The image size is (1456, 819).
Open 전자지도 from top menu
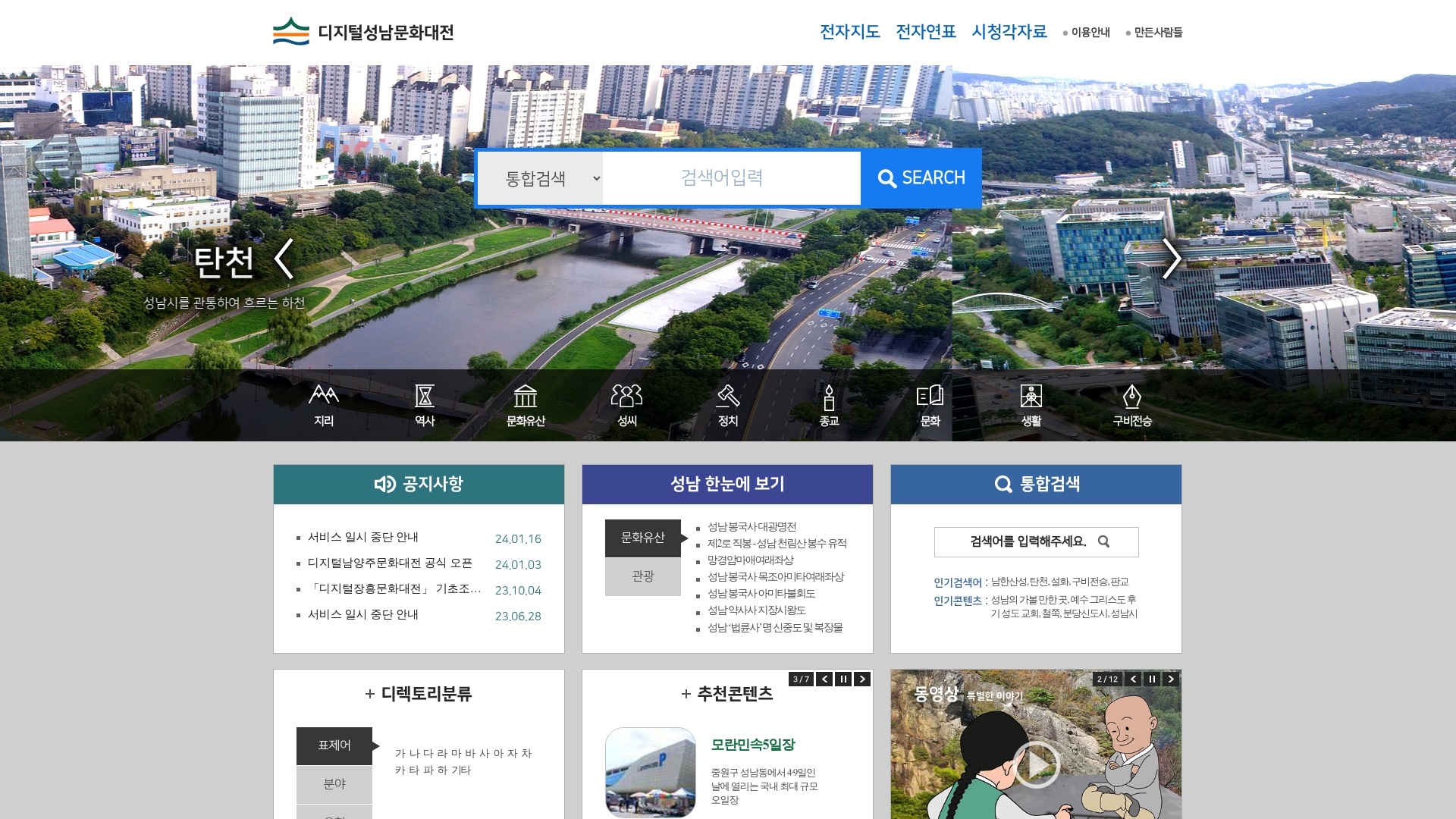click(850, 32)
